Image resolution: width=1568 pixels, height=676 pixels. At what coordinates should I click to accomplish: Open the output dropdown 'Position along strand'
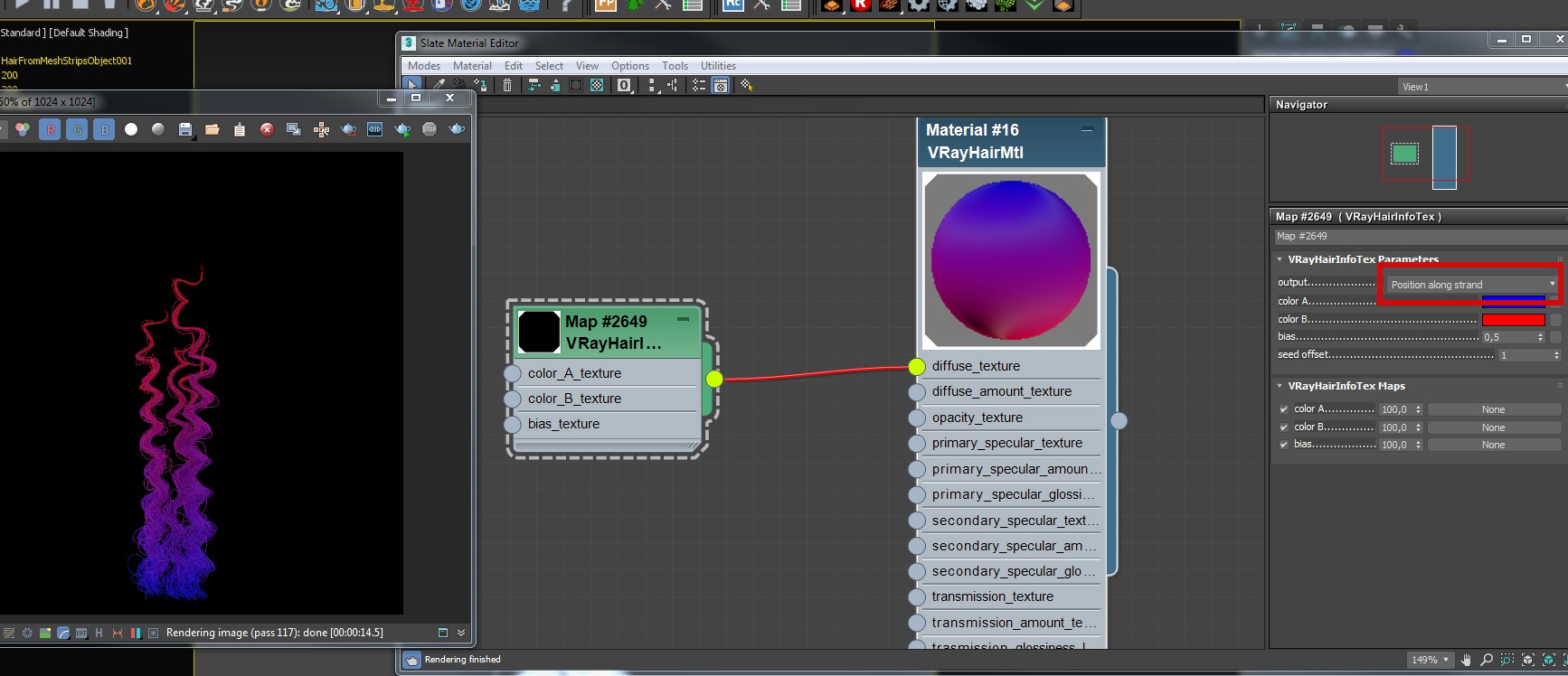pyautogui.click(x=1472, y=285)
